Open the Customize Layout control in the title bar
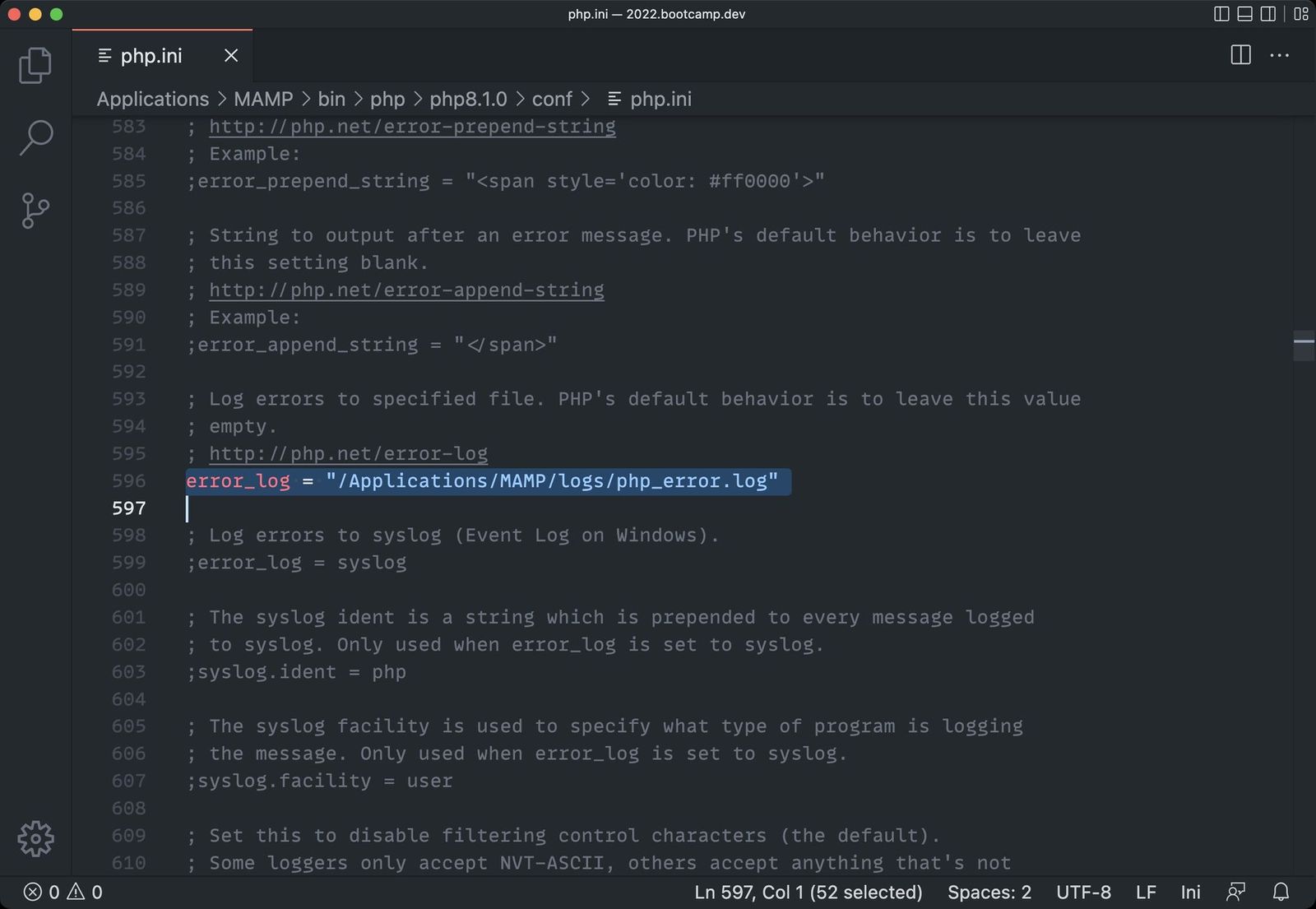 1300,13
